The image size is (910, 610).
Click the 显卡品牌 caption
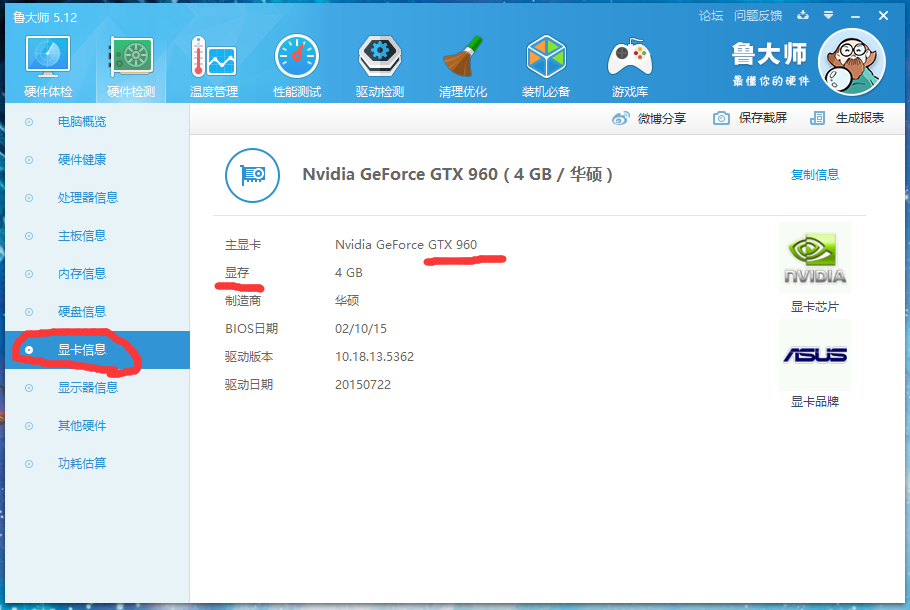point(815,402)
